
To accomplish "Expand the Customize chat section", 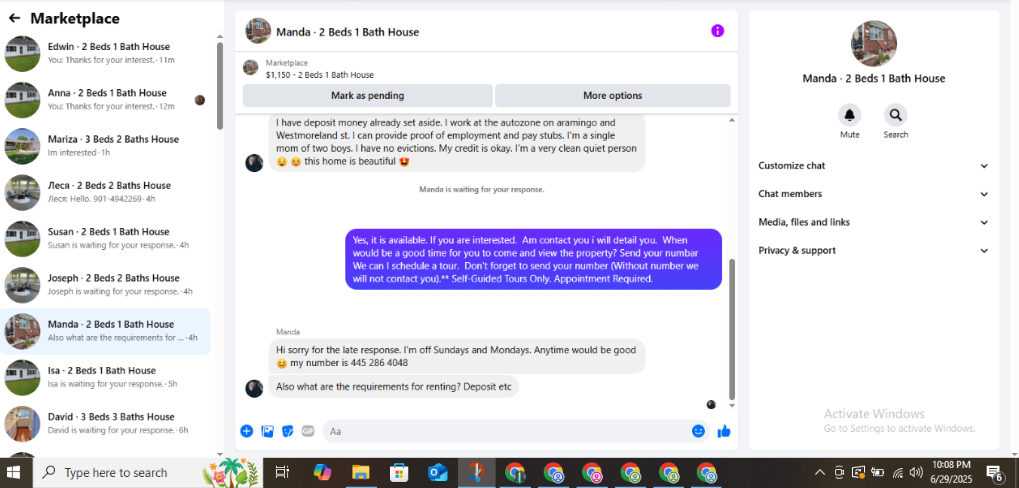I will (x=873, y=166).
